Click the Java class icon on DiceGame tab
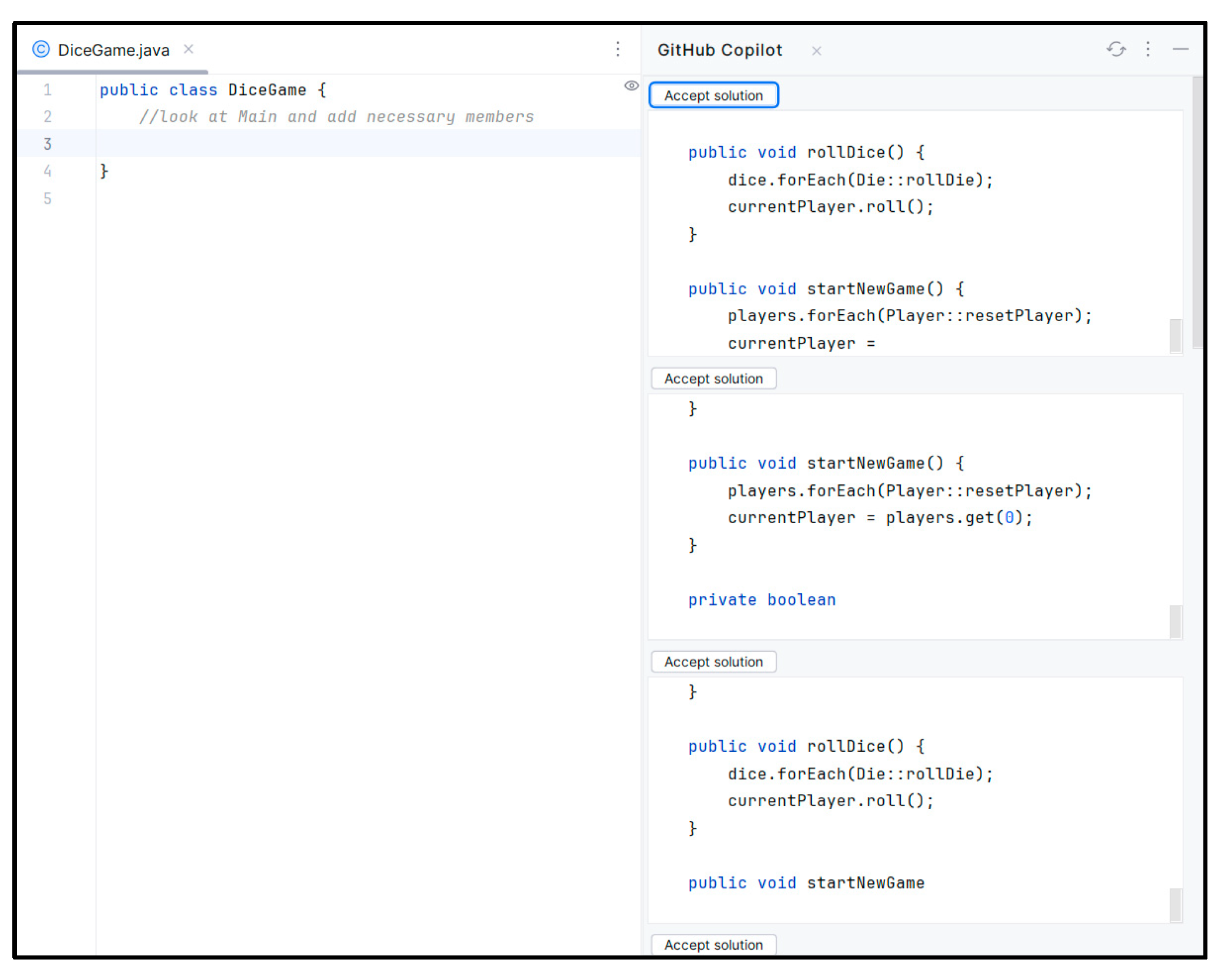Screen dimensions: 1225x980 (41, 49)
